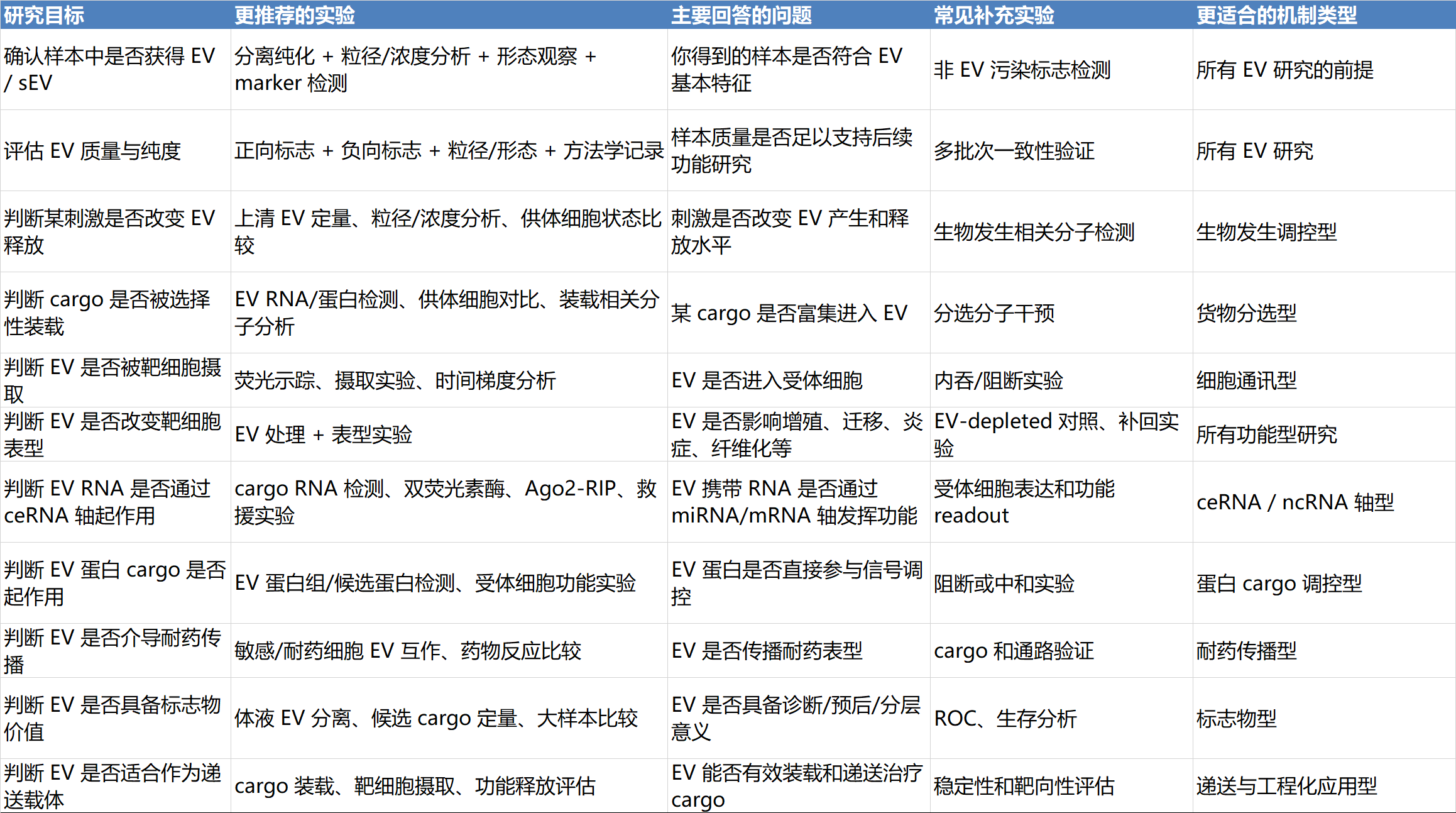Select the cell ROC、生存分析

click(x=1005, y=718)
